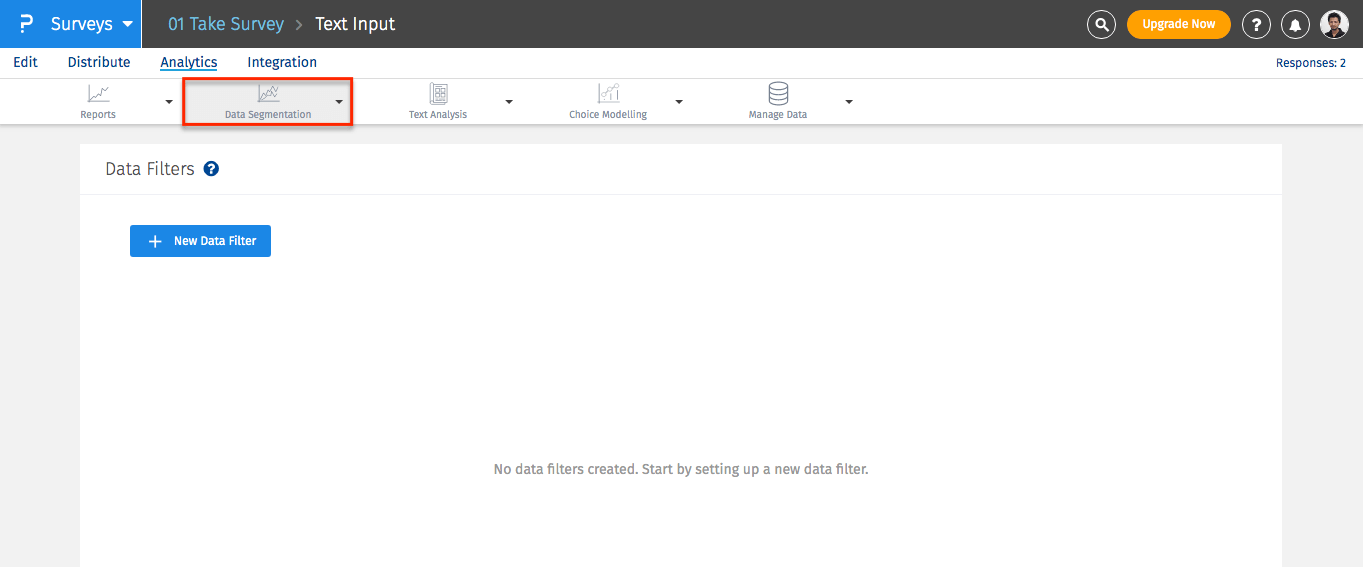Viewport: 1363px width, 567px height.
Task: Open the 01 Take Survey breadcrumb link
Action: tap(226, 24)
